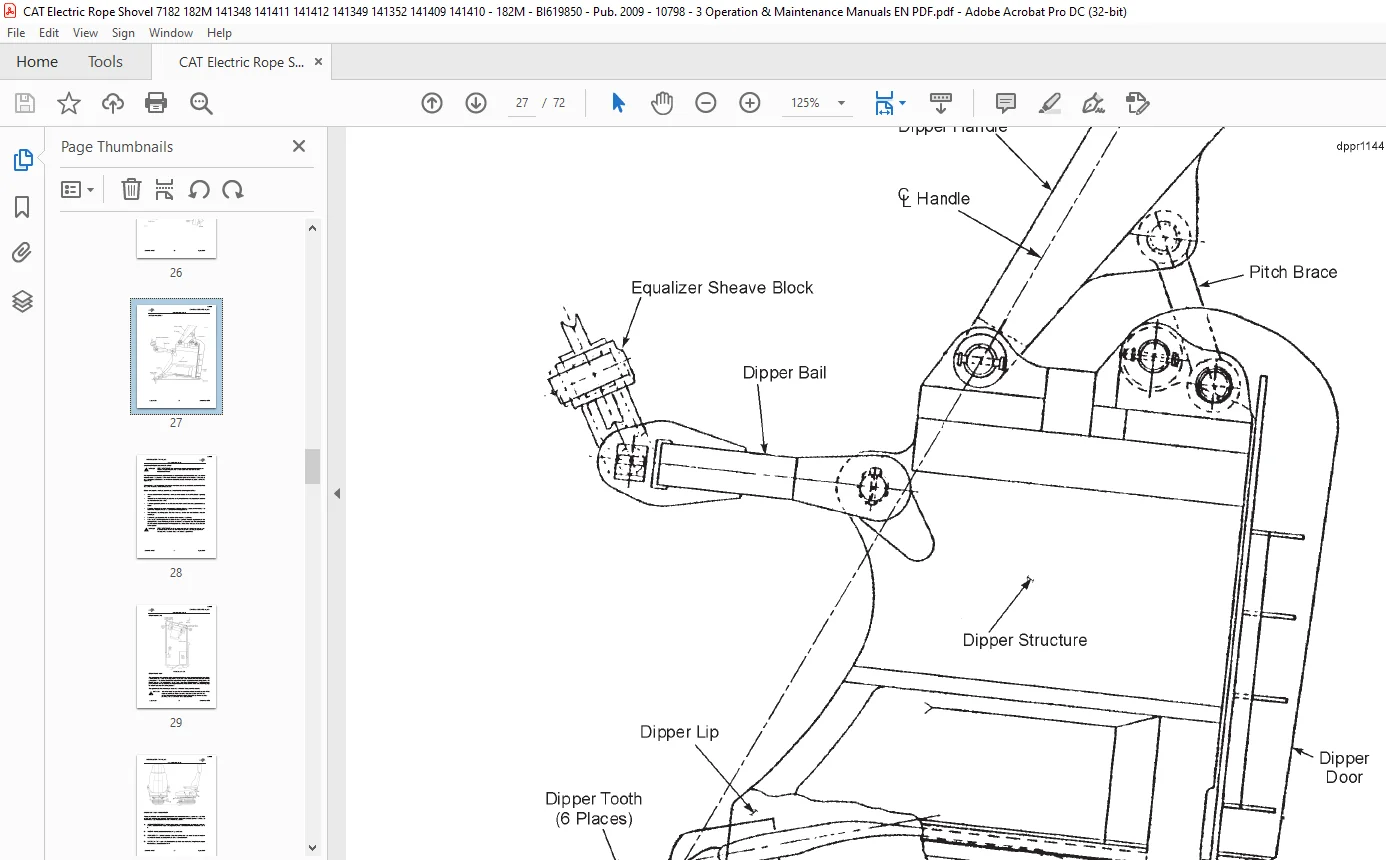Open the thumbnails options dropdown
1386x860 pixels.
tap(78, 190)
